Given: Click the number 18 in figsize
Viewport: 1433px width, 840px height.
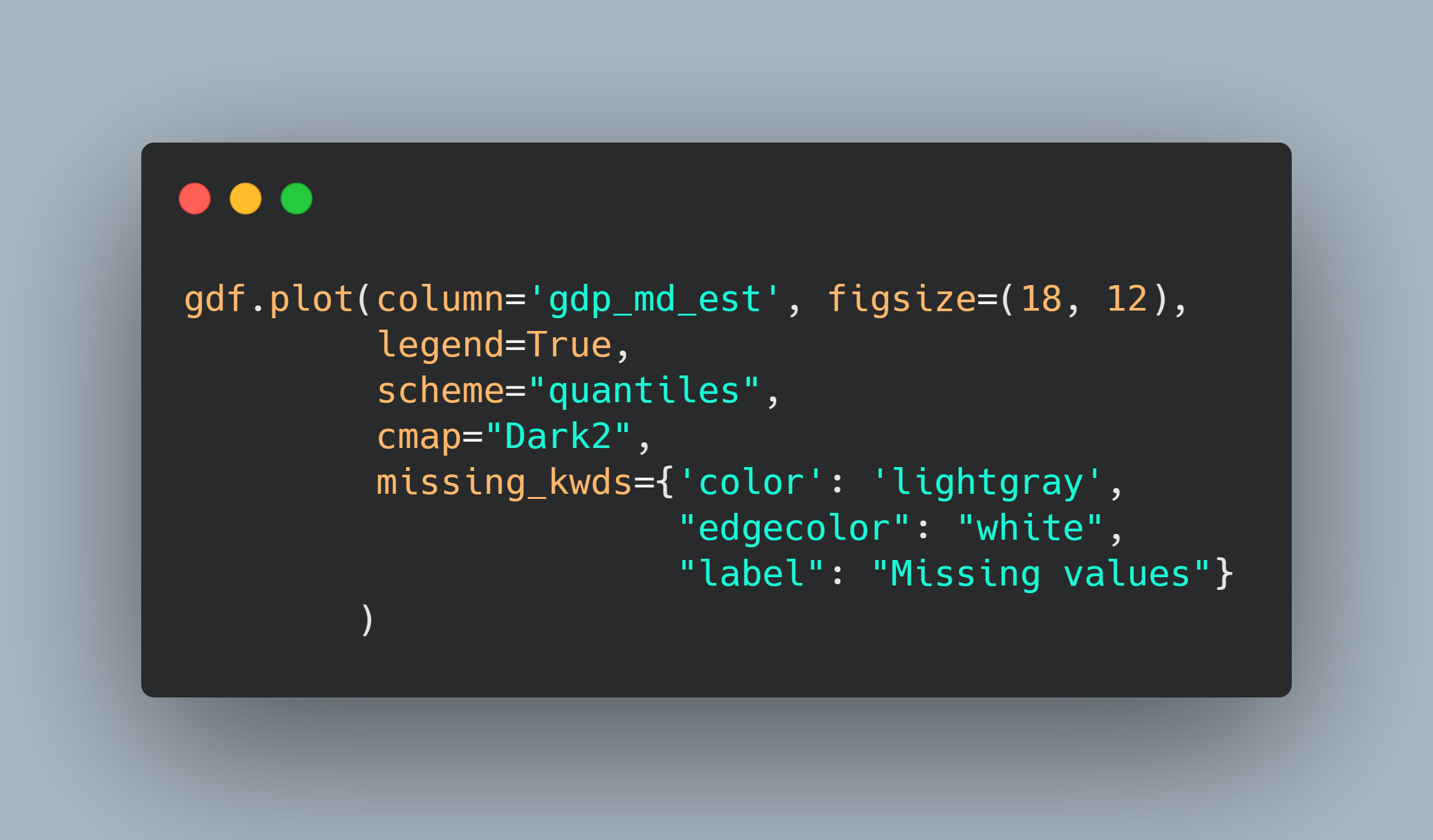Looking at the screenshot, I should [x=1042, y=299].
